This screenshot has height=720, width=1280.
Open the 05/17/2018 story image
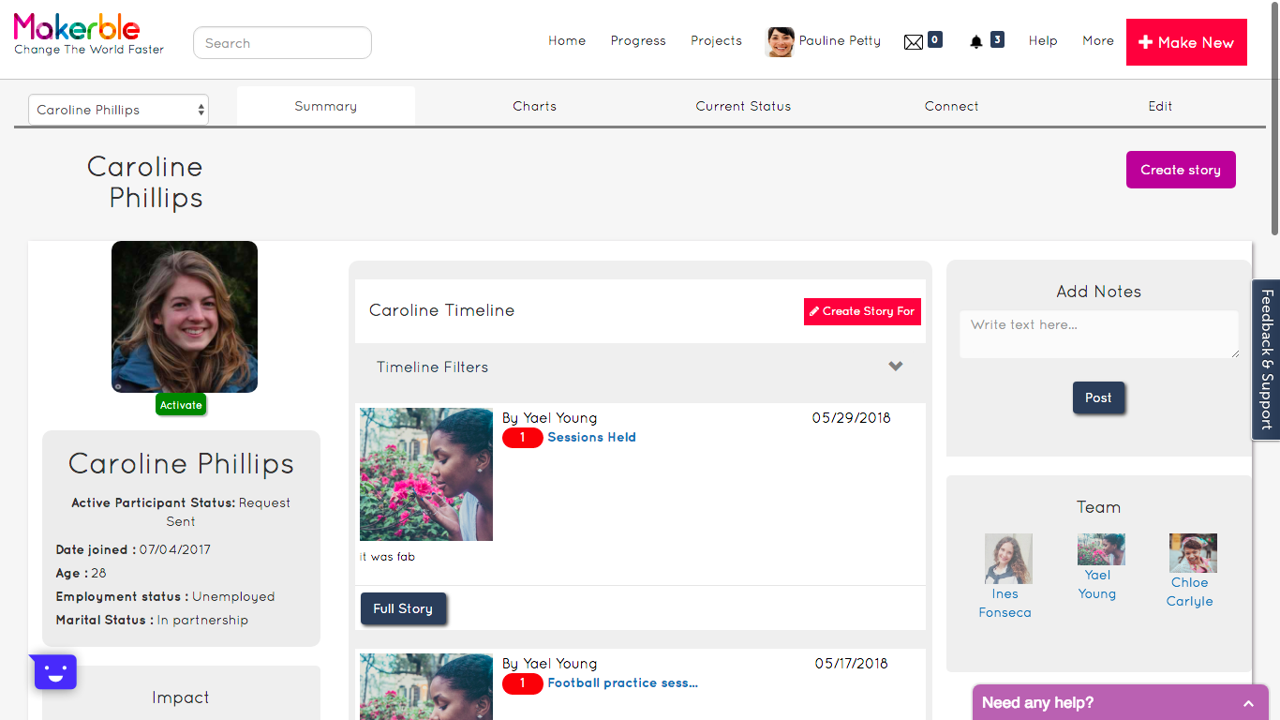click(x=426, y=687)
